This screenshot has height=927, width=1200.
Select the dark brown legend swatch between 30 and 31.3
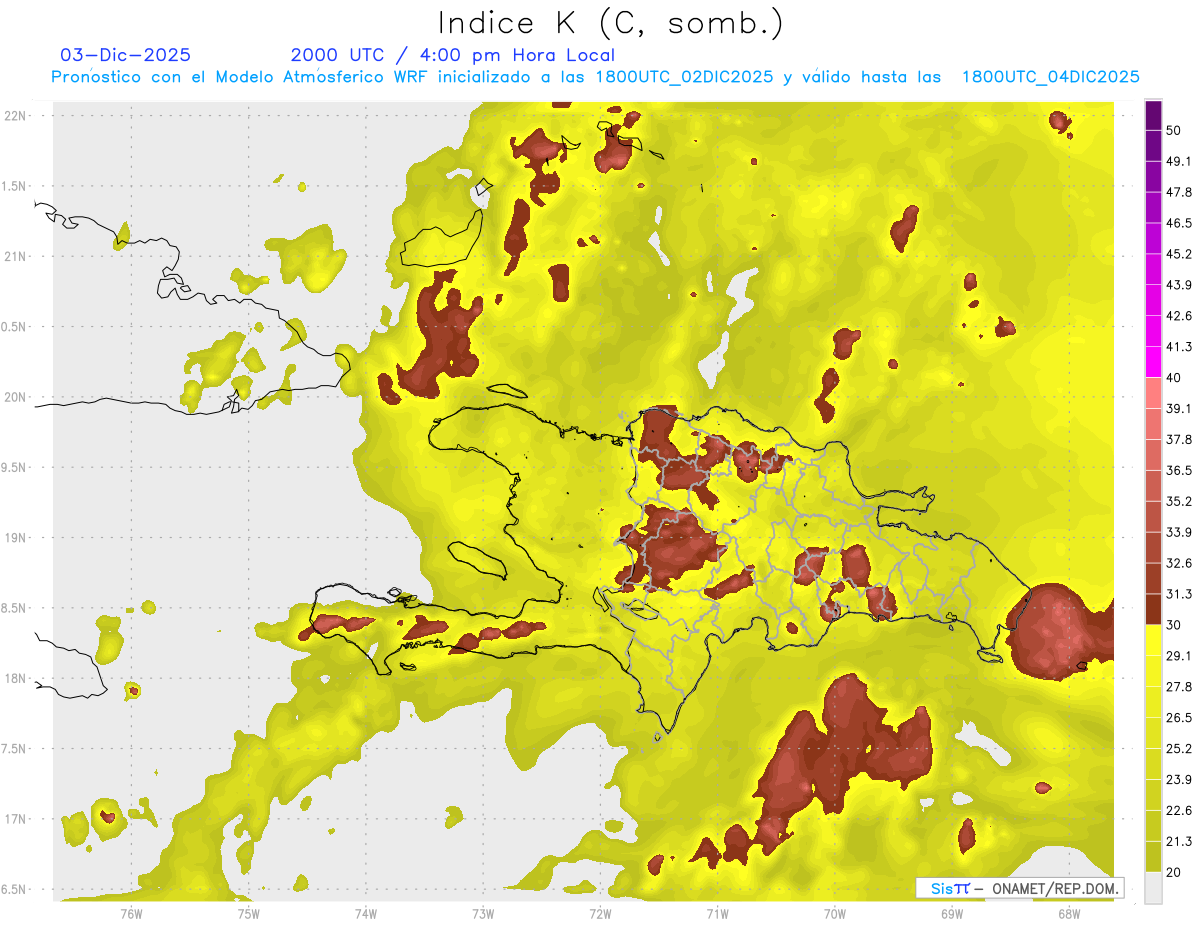1153,609
